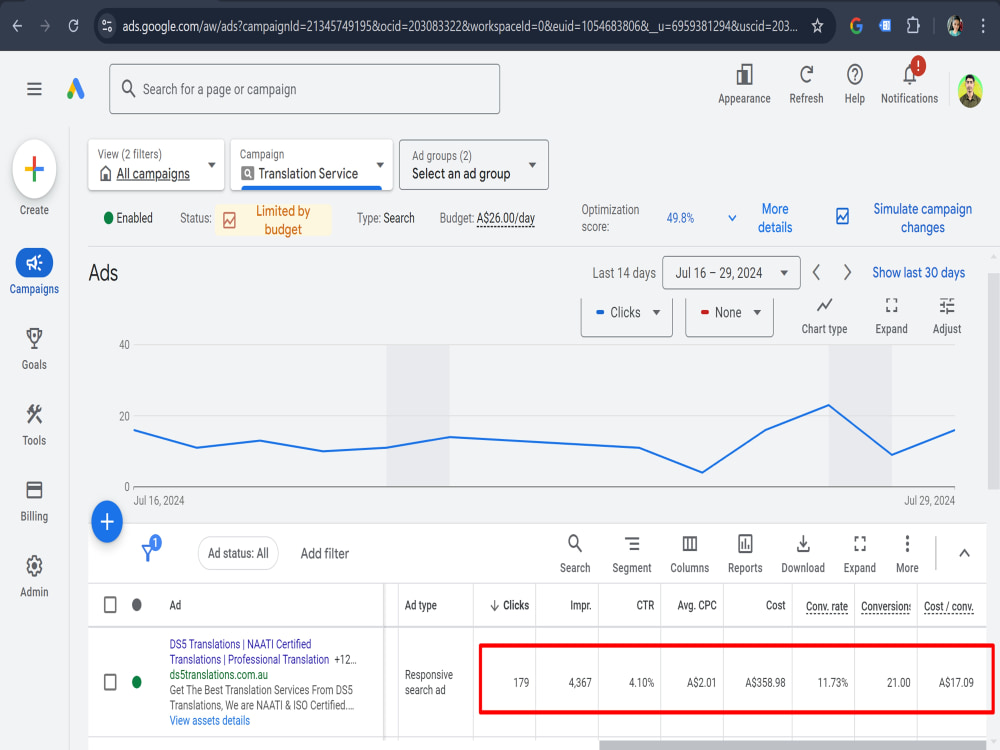Toggle the green status dot of the ad

point(136,682)
